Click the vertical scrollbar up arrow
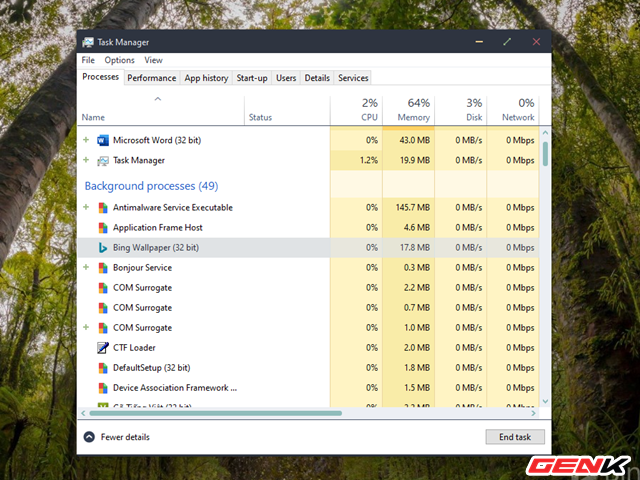The image size is (640, 480). point(545,133)
